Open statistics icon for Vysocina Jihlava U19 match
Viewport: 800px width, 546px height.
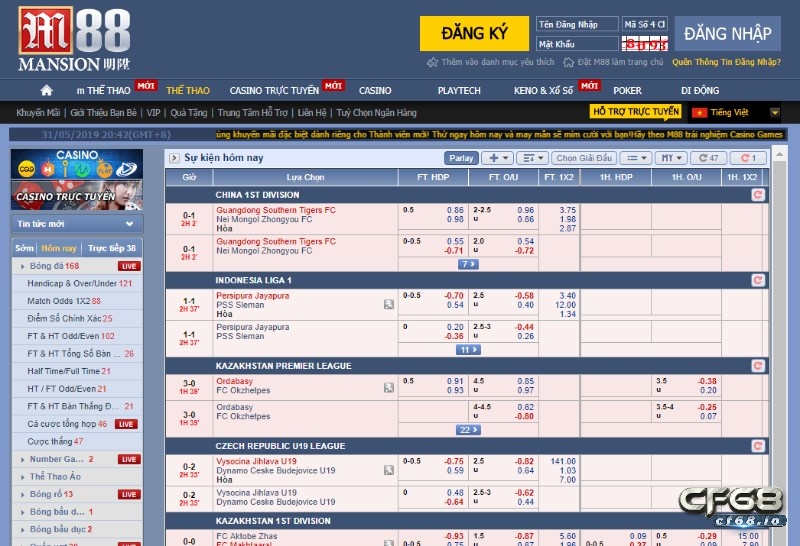389,470
